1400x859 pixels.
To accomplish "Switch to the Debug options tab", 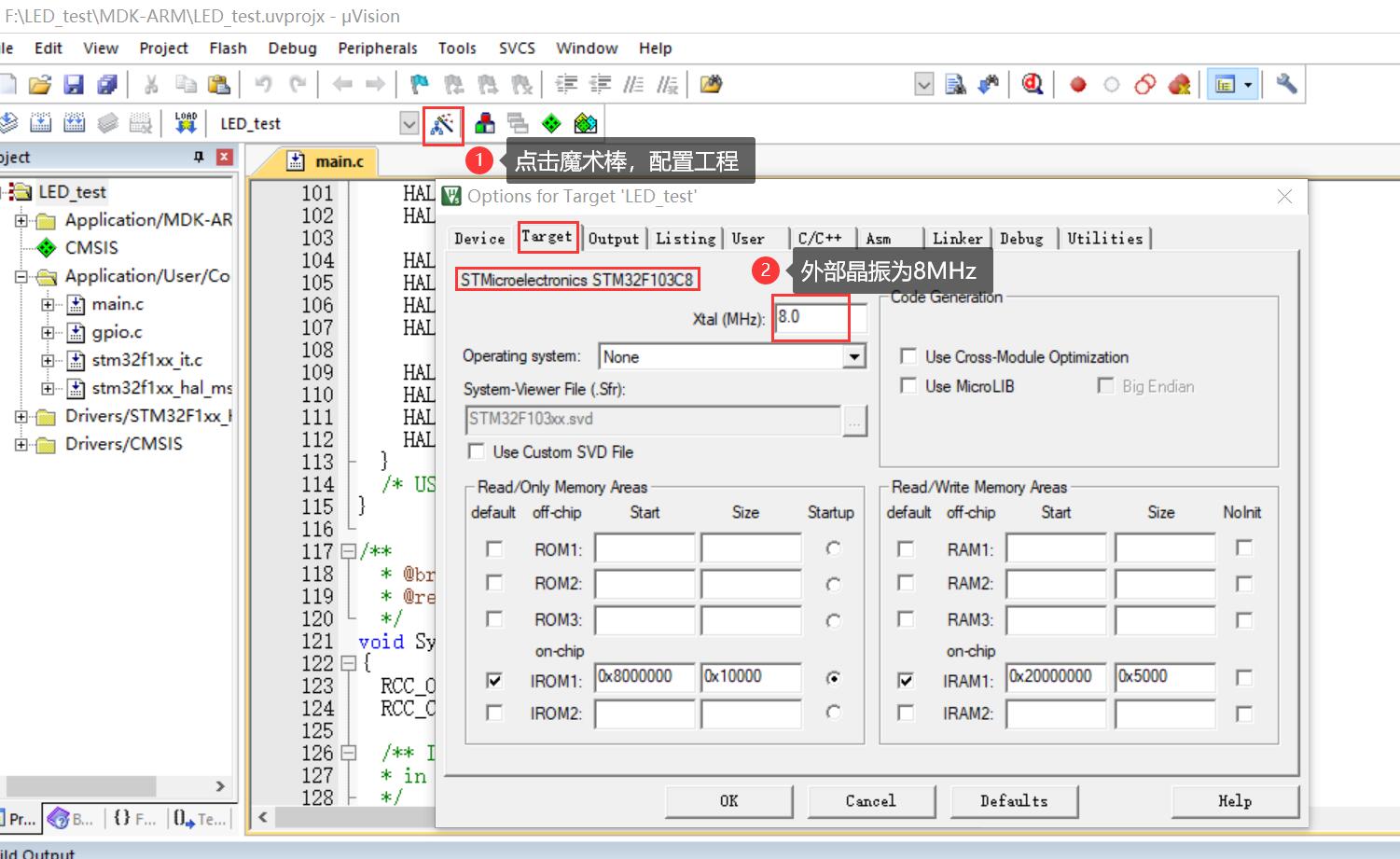I will click(1021, 239).
